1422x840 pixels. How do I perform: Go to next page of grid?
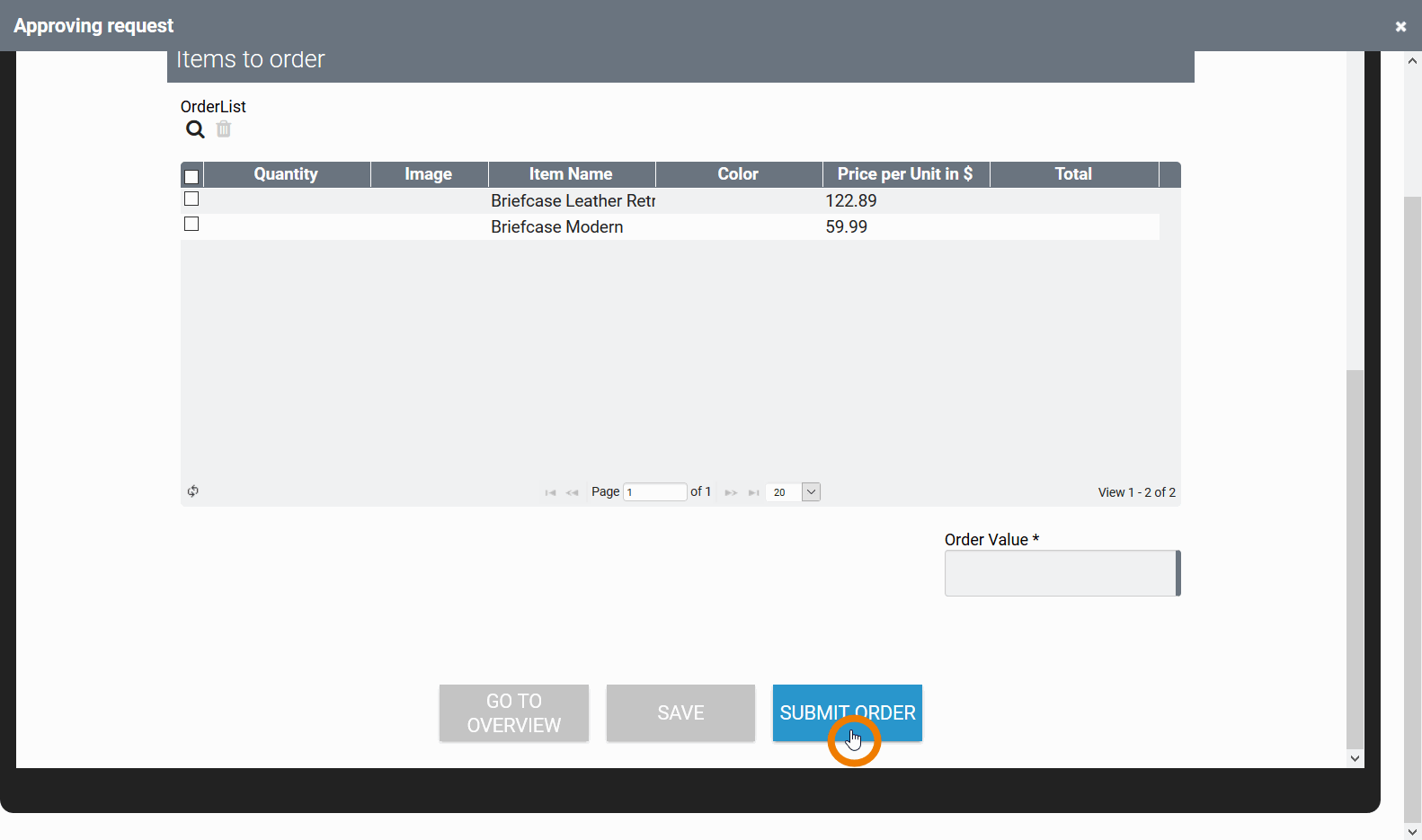click(x=731, y=492)
